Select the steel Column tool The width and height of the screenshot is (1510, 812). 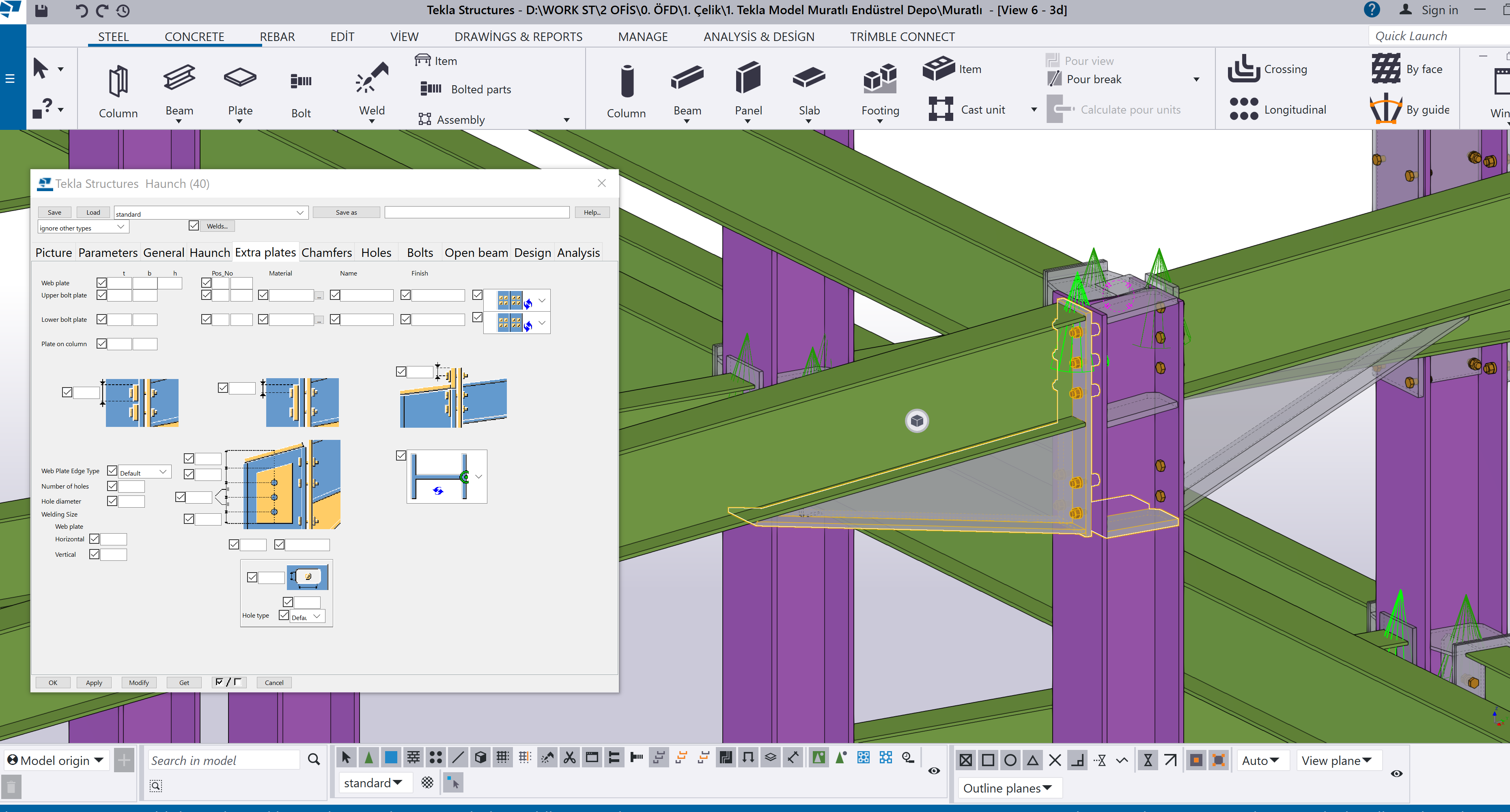[118, 82]
